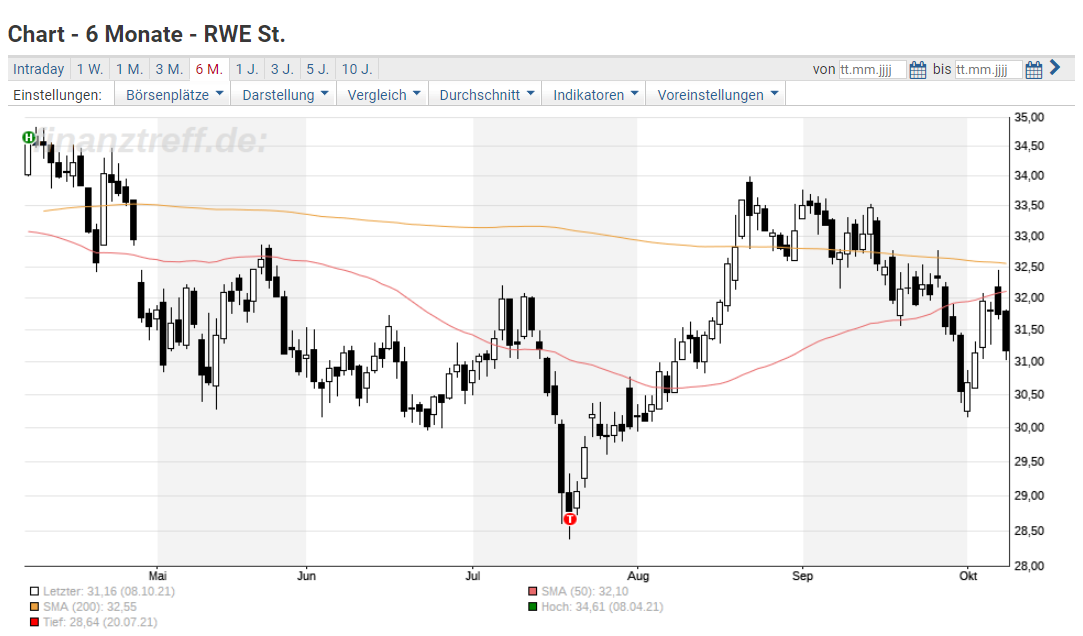Focus the 'bis' date input field
The image size is (1083, 636).
[988, 70]
